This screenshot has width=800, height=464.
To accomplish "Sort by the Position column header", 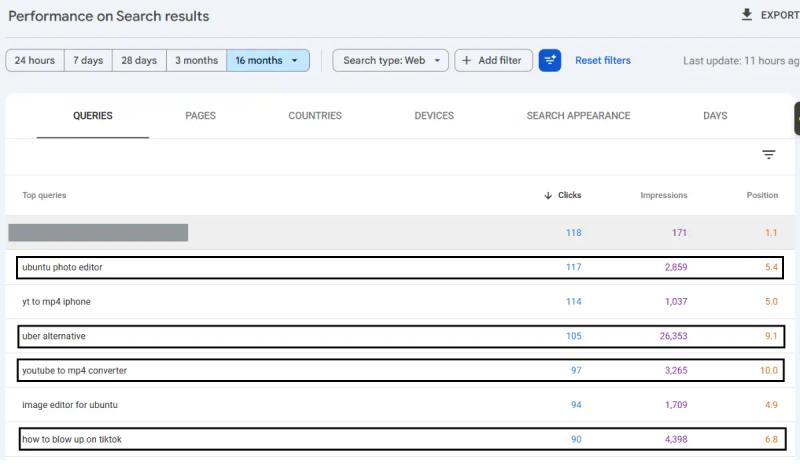I will pyautogui.click(x=762, y=195).
